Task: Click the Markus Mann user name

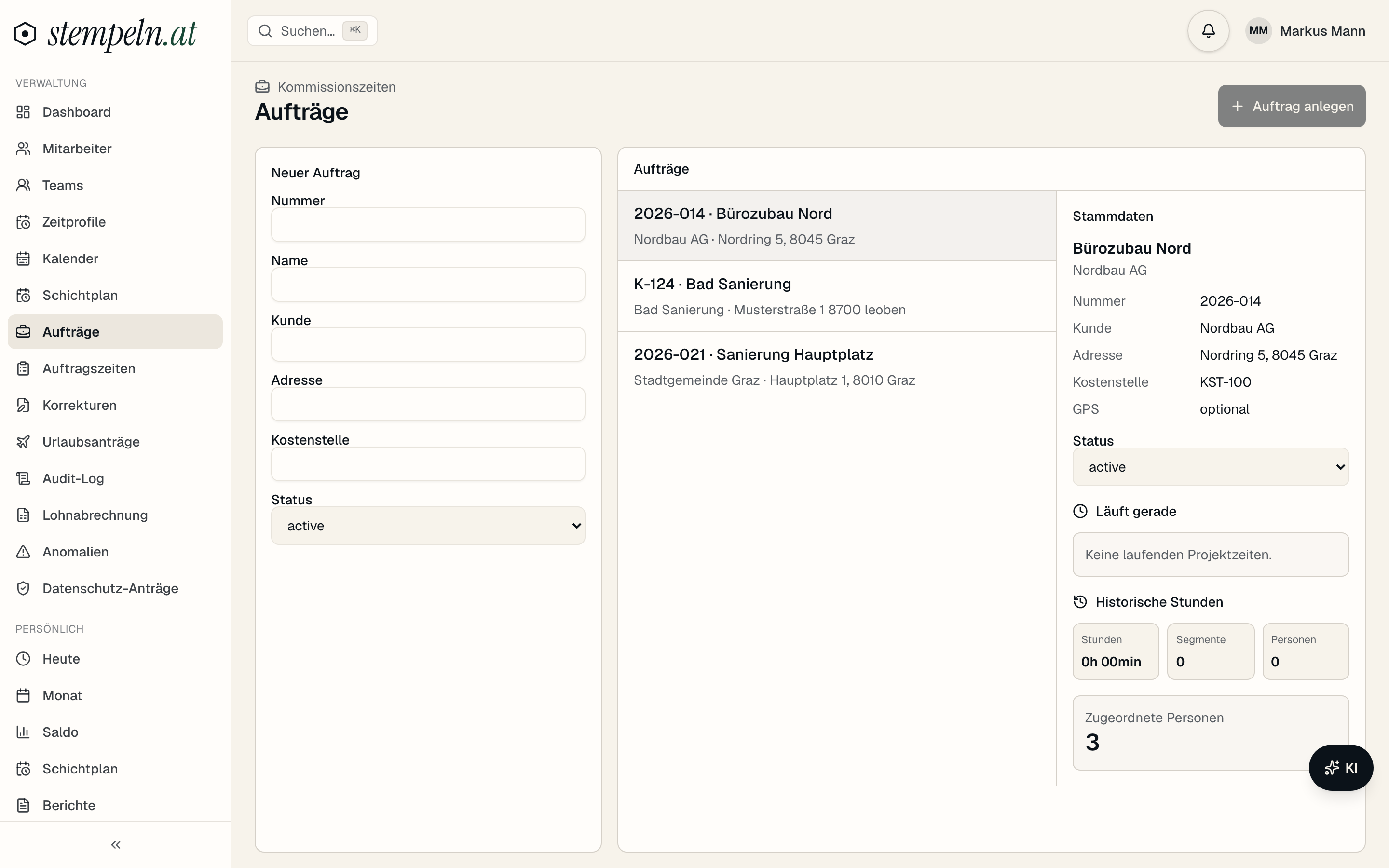Action: point(1322,31)
